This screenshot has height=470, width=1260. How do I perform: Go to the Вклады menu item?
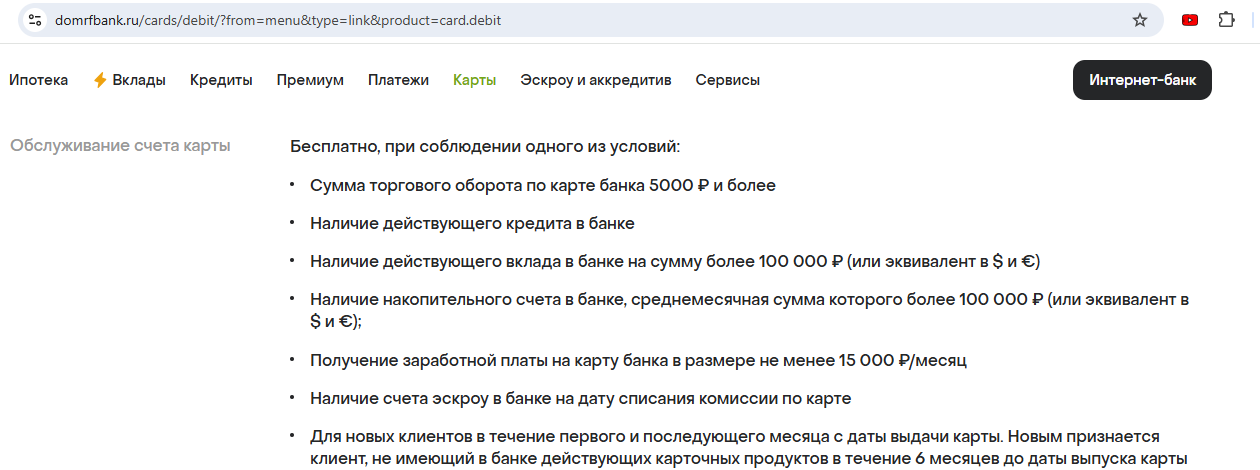139,80
